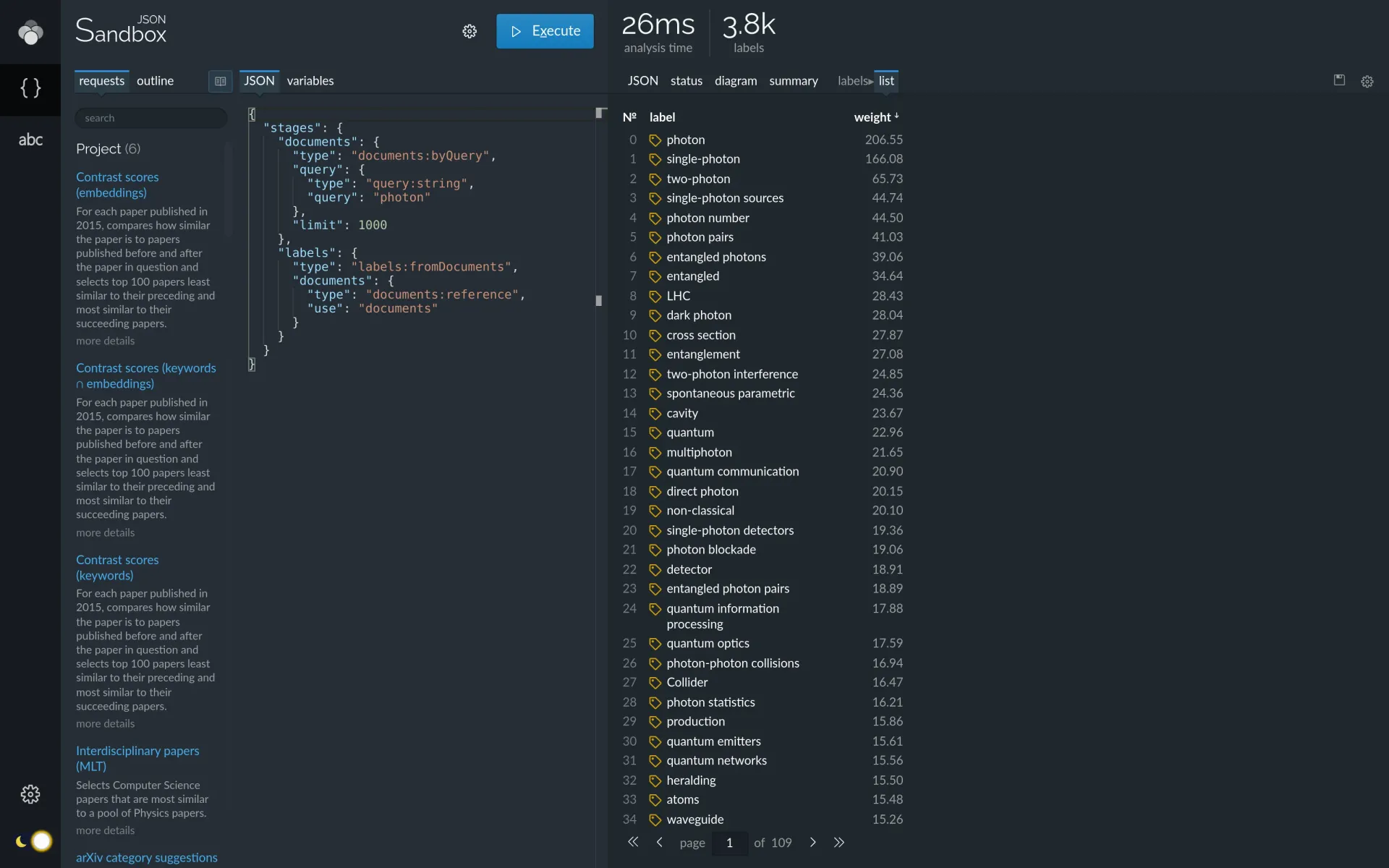Click the tag icon for cross section
The image size is (1389, 868).
pyautogui.click(x=655, y=335)
